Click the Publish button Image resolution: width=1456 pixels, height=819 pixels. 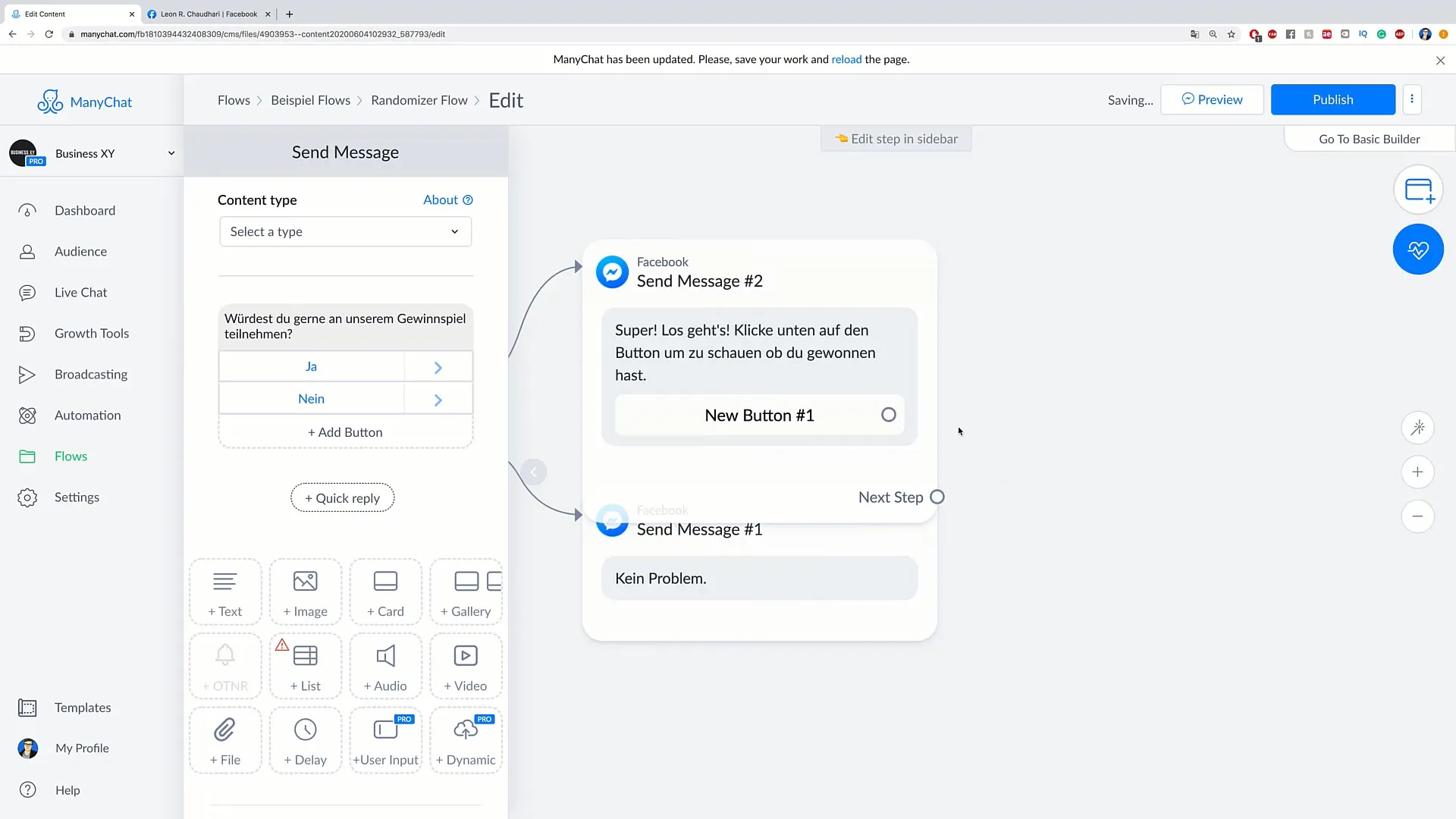click(1333, 99)
